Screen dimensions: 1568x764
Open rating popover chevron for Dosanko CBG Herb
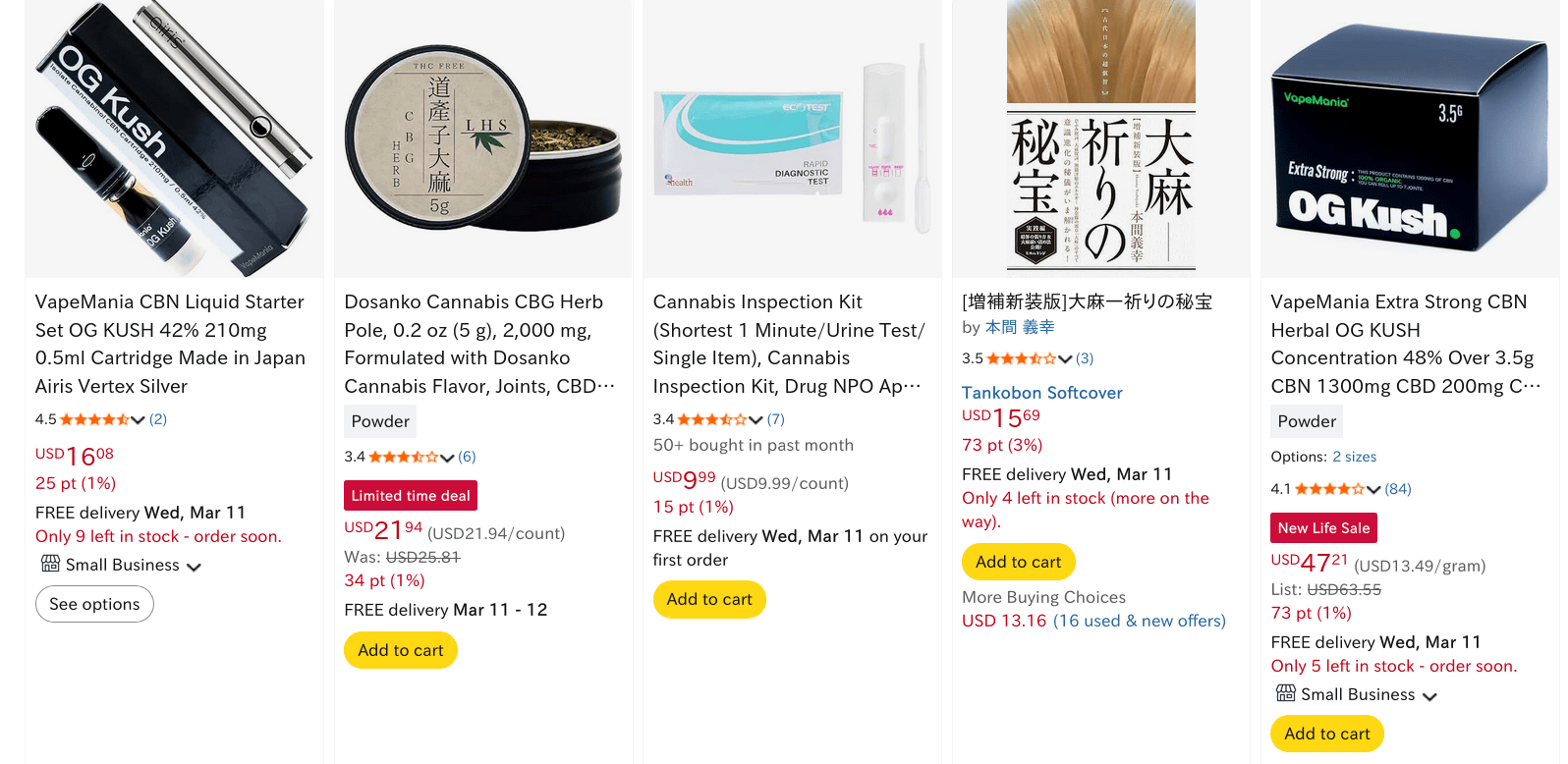(447, 458)
